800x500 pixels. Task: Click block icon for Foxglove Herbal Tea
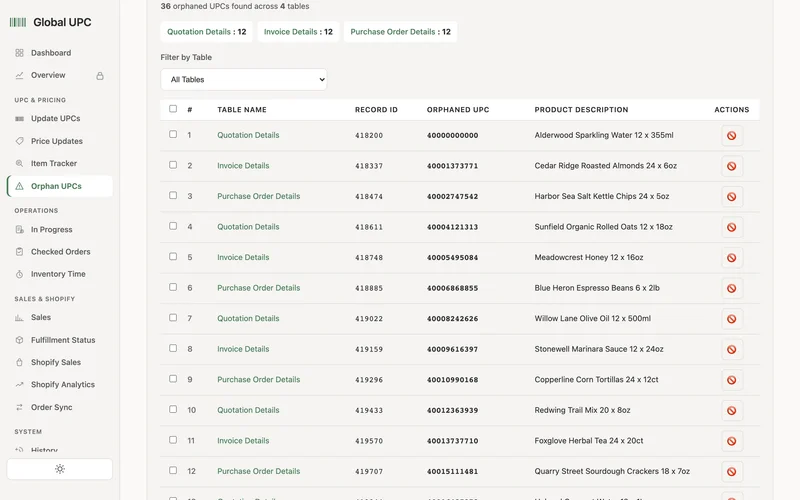(x=732, y=441)
